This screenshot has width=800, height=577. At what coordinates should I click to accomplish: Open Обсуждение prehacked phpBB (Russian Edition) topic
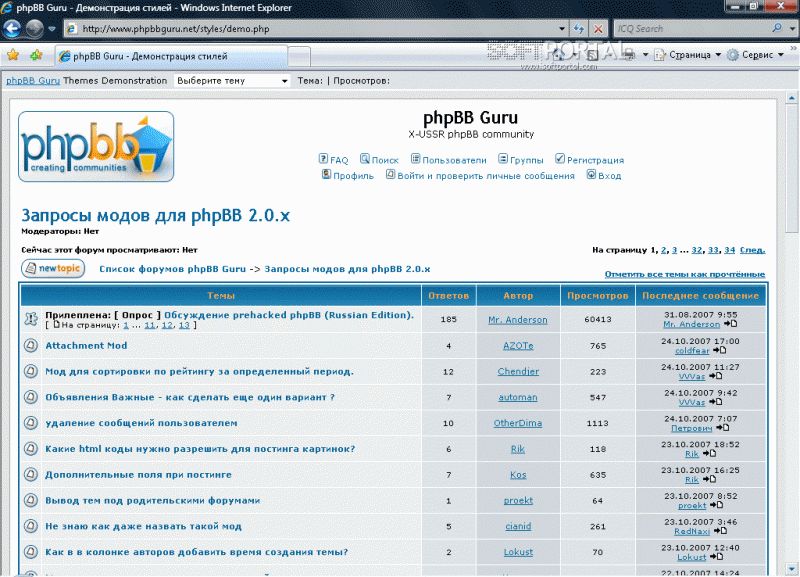point(289,315)
